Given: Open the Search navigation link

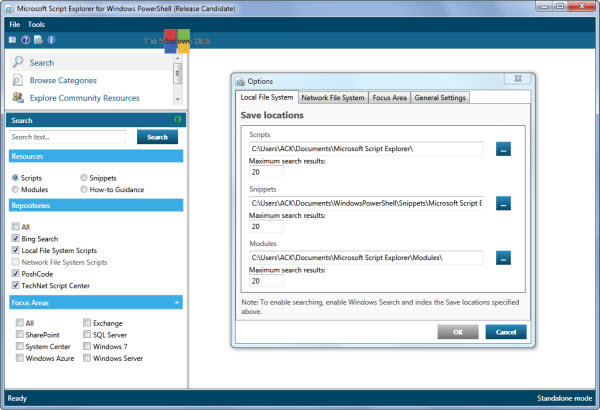Looking at the screenshot, I should point(42,62).
